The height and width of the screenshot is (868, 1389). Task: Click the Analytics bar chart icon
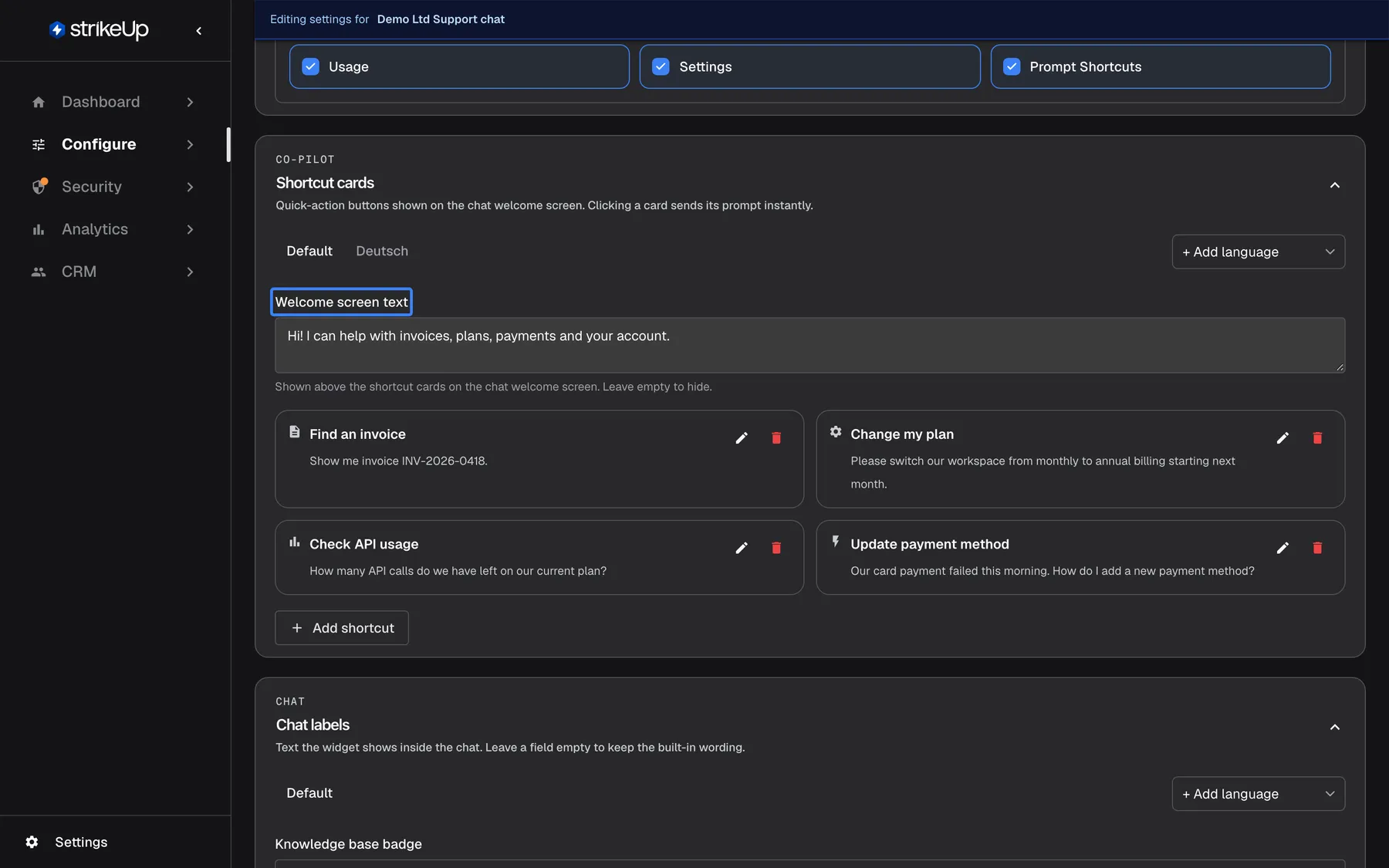coord(39,229)
